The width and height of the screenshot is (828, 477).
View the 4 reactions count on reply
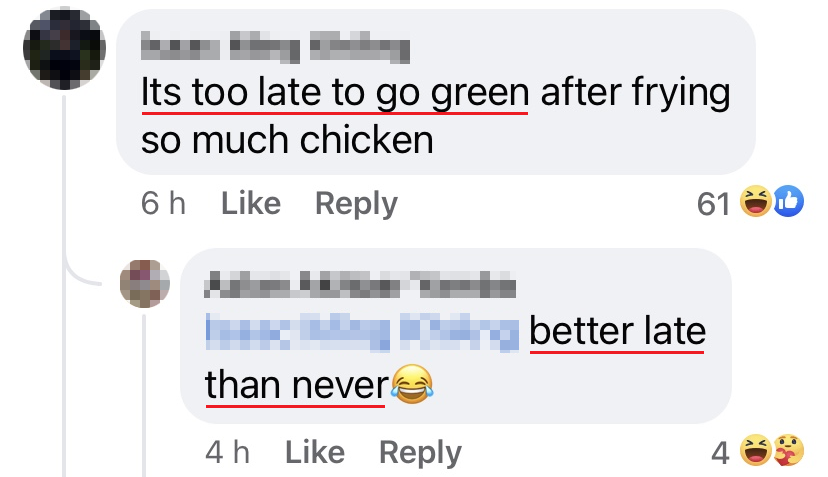720,453
